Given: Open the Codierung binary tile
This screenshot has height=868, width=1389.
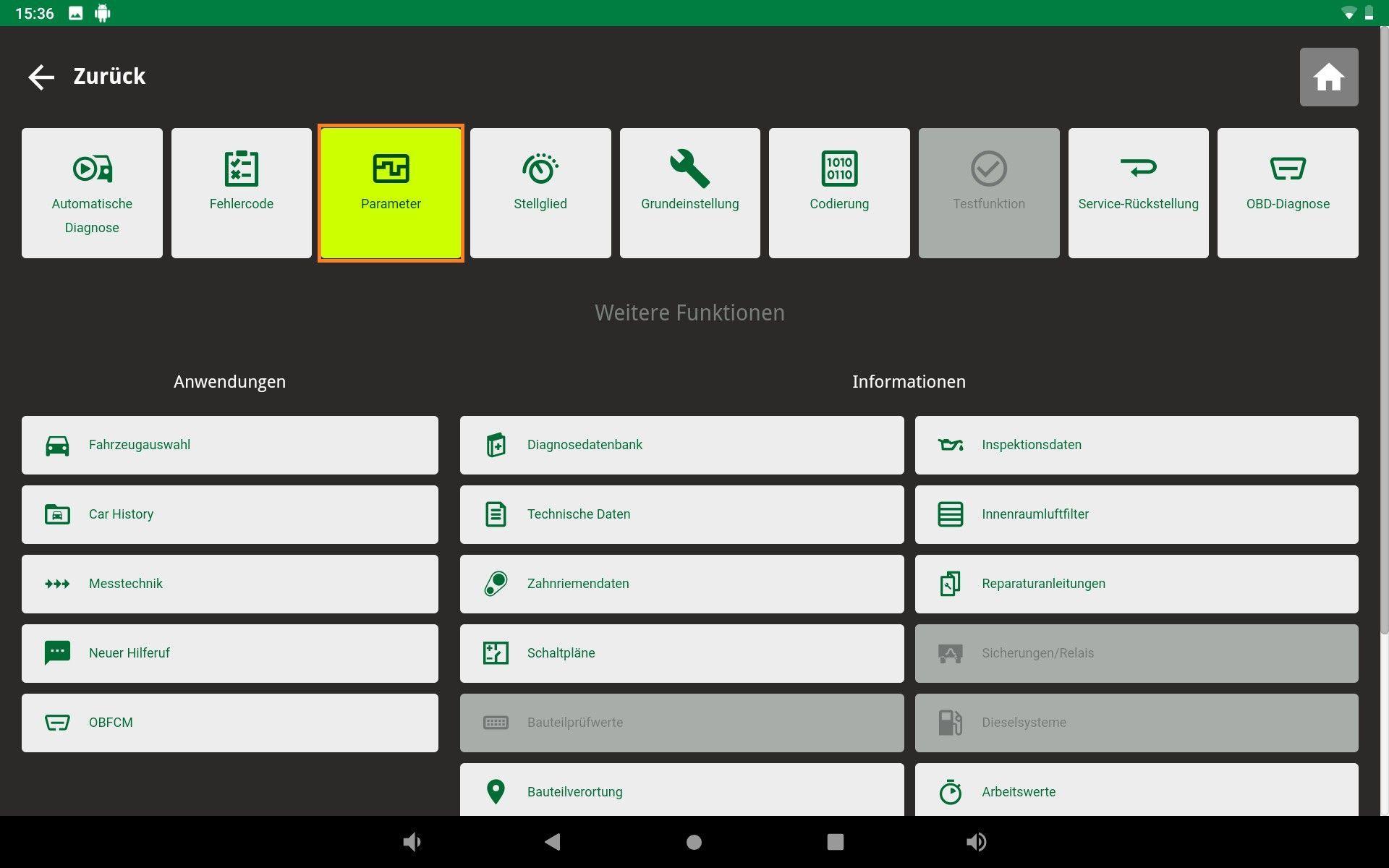Looking at the screenshot, I should (x=839, y=193).
